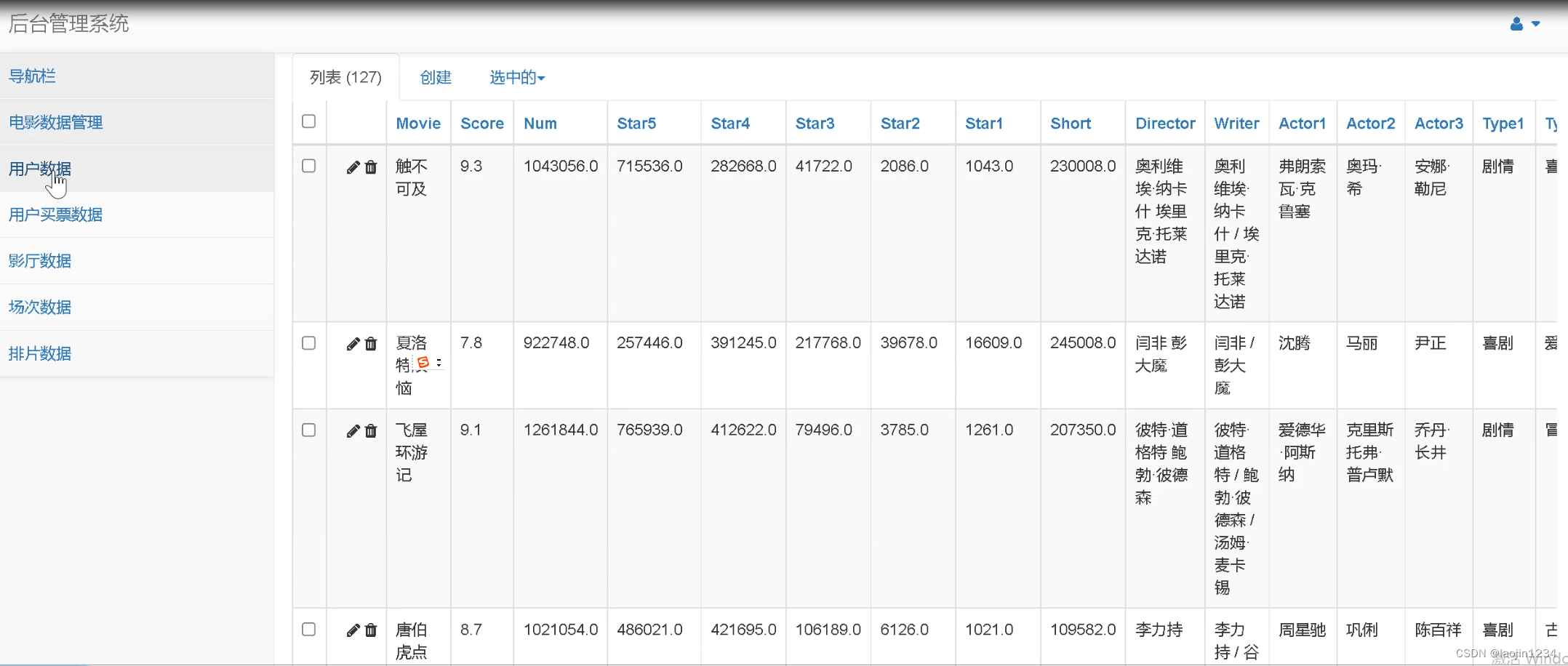The height and width of the screenshot is (666, 1568).
Task: Switch to the 列表 (127) tab
Action: pyautogui.click(x=345, y=77)
